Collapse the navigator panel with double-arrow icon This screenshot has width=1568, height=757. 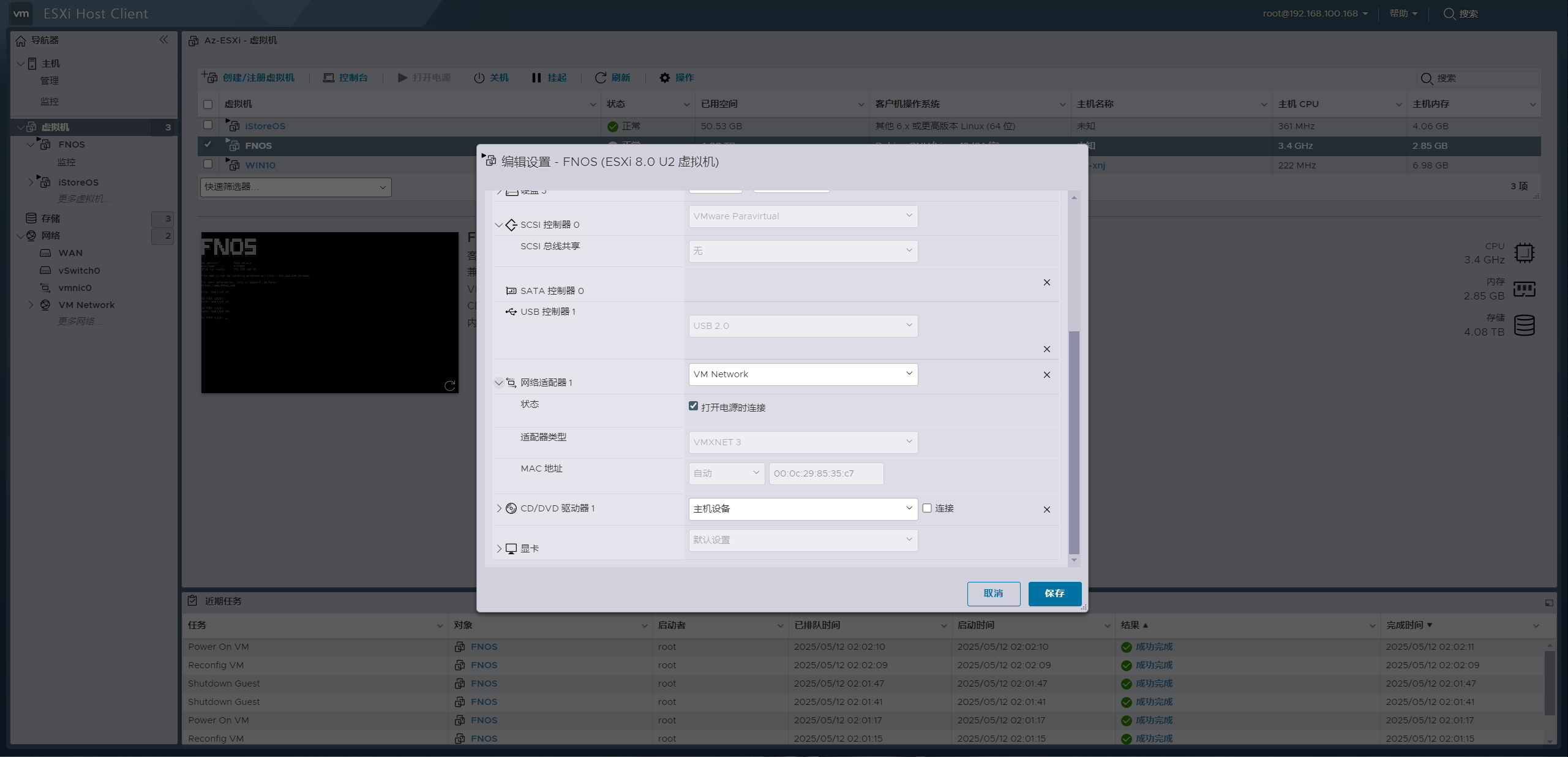pos(163,40)
